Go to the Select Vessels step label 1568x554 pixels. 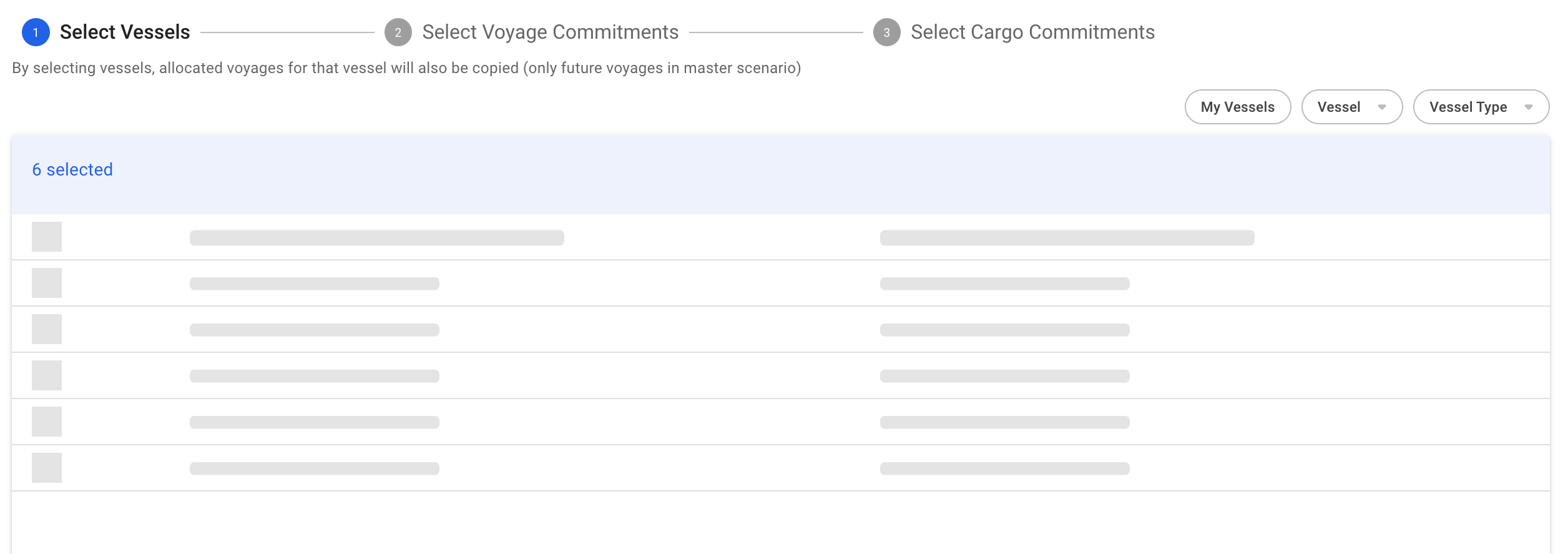point(125,32)
